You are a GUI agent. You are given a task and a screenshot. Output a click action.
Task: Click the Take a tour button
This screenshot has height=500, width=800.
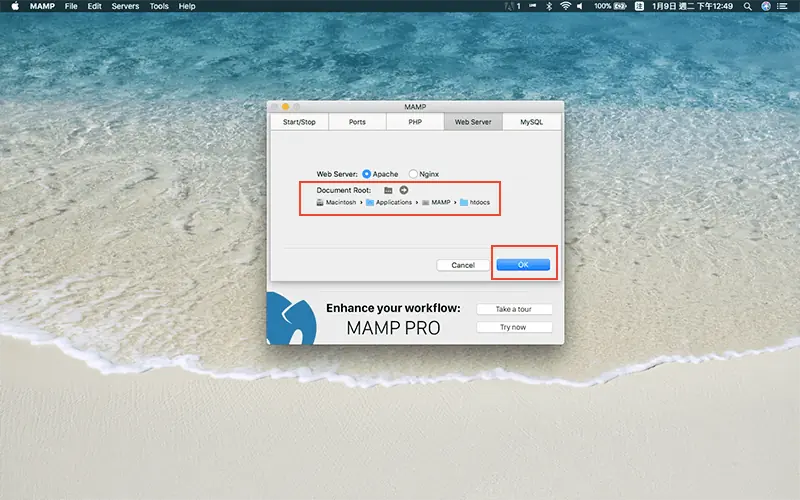[514, 309]
